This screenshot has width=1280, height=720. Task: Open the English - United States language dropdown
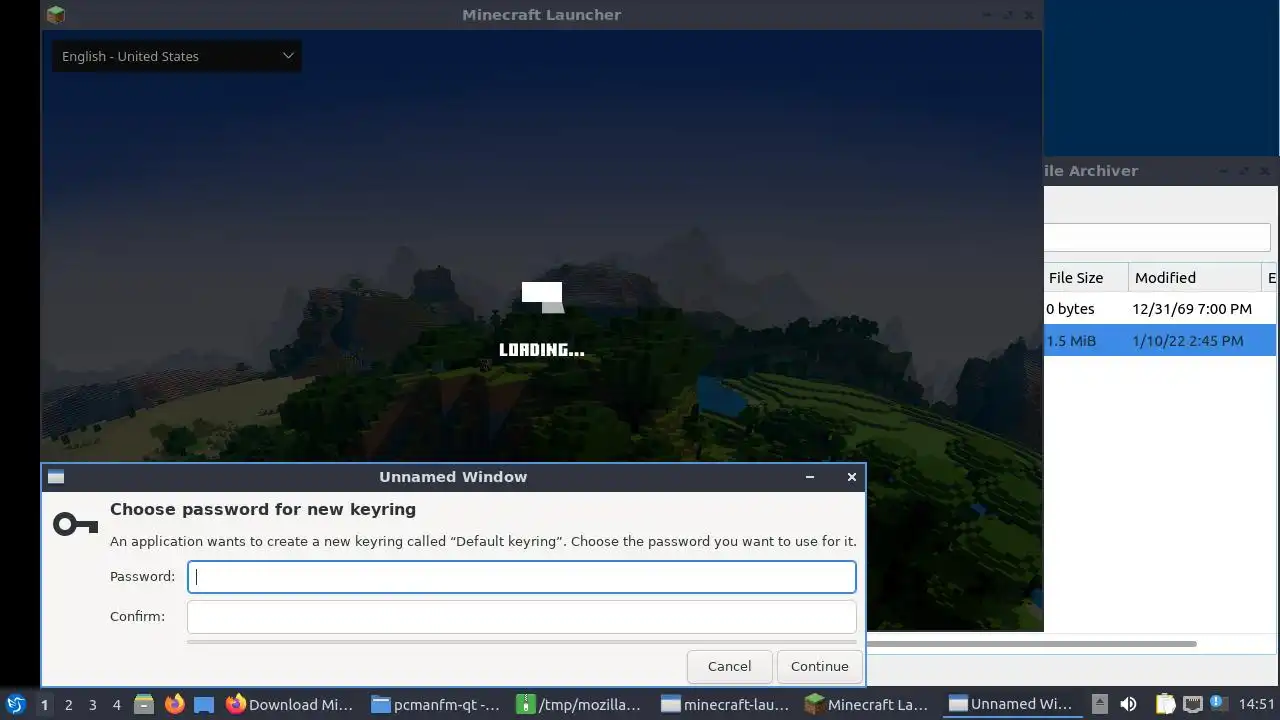[177, 56]
